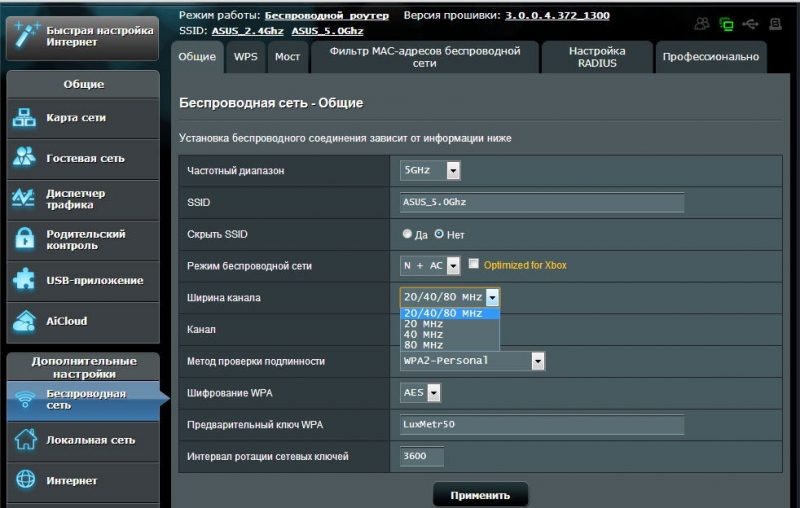Click the printer status icon in header
Viewport: 800px width, 508px height.
[776, 23]
